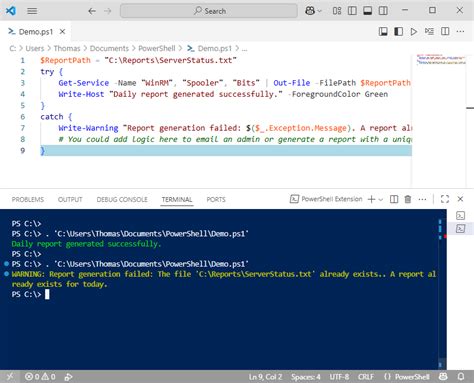
Task: Click Ln 9, Col 2 status item
Action: point(265,377)
